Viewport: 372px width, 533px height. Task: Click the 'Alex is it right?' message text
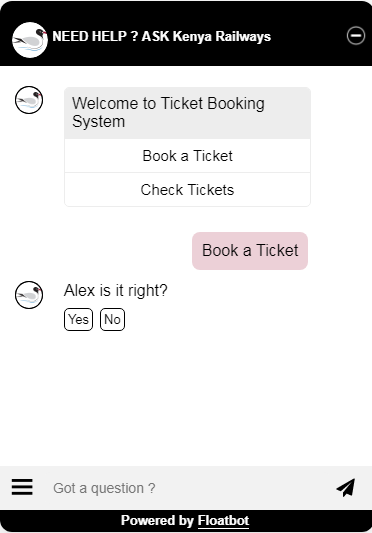(116, 291)
